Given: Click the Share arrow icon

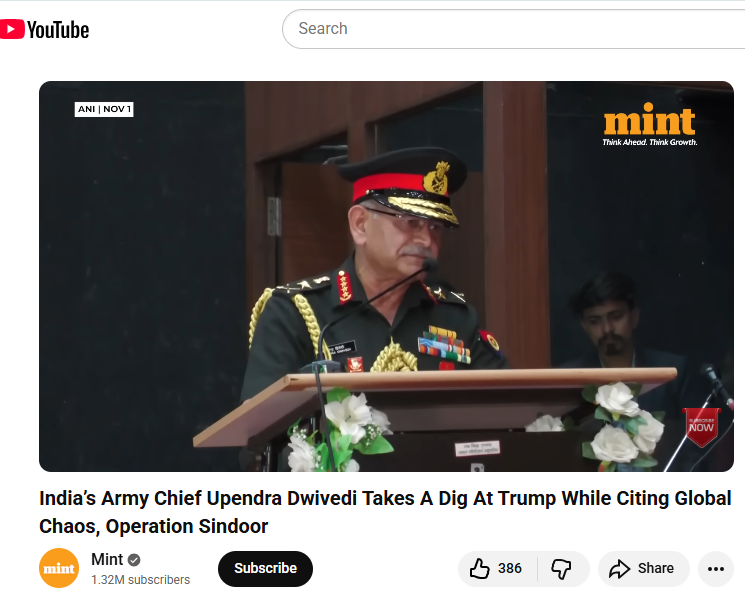Looking at the screenshot, I should [620, 569].
